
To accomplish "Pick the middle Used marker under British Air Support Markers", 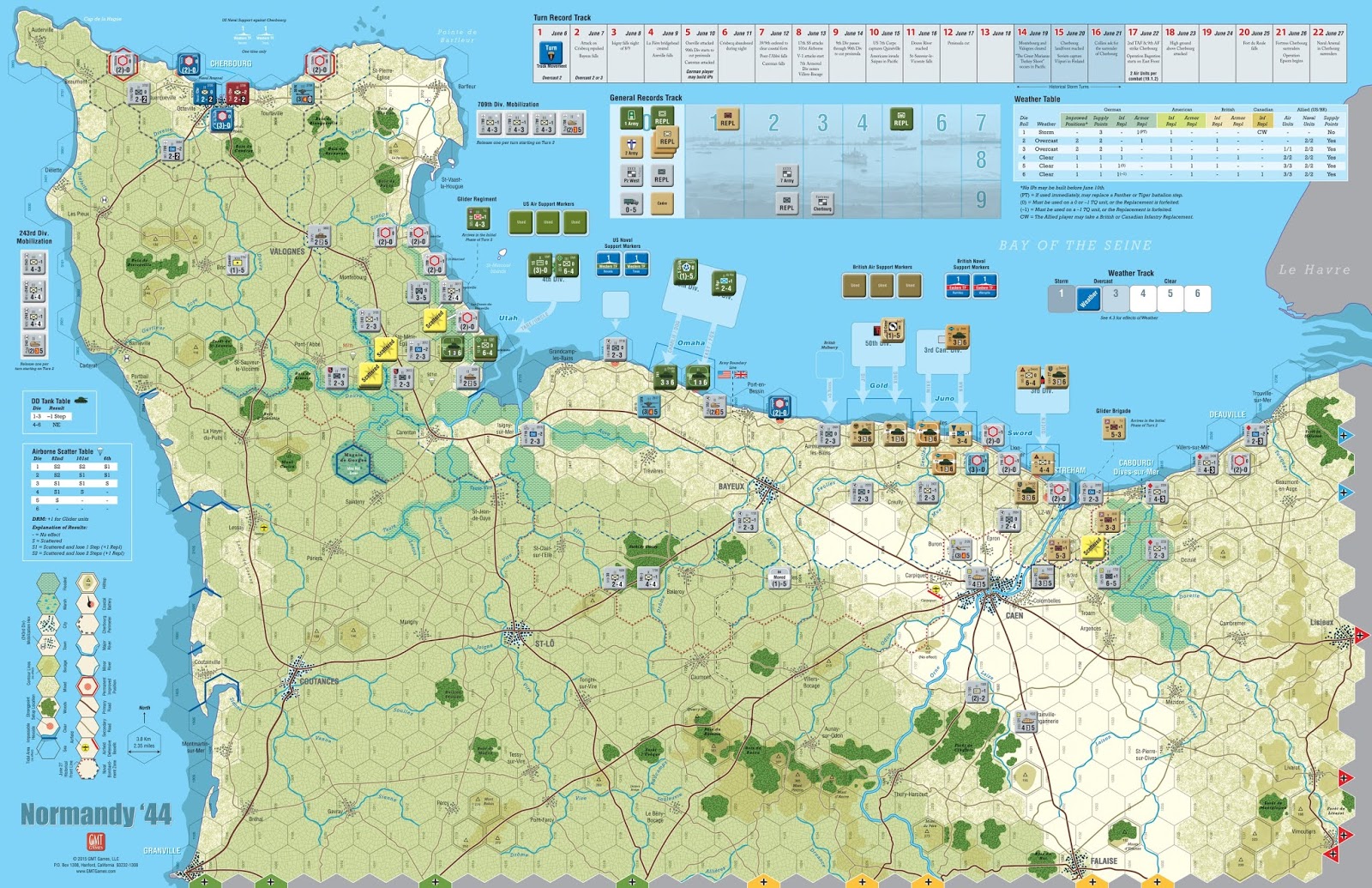I will [x=882, y=285].
